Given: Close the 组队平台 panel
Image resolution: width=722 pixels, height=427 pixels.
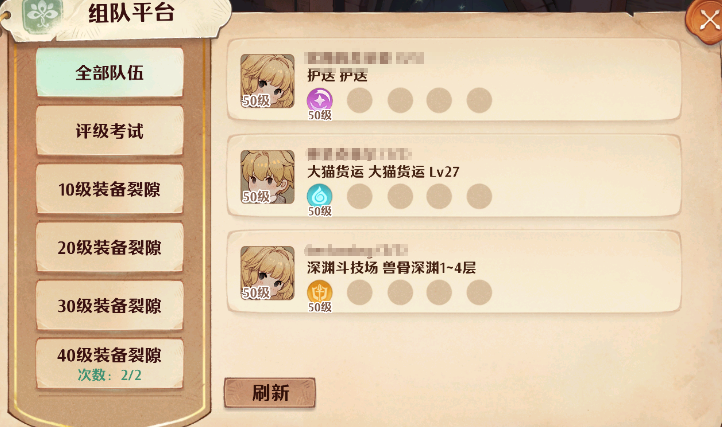Looking at the screenshot, I should pos(705,19).
